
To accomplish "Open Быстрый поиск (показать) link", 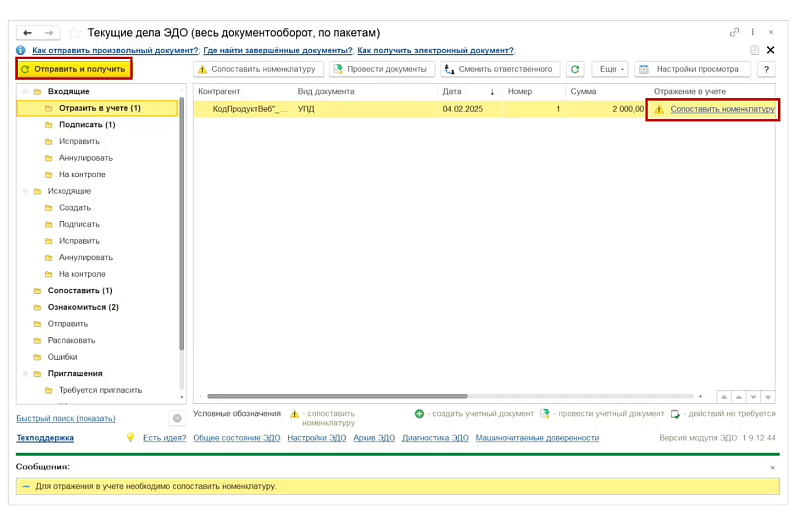I will point(66,419).
